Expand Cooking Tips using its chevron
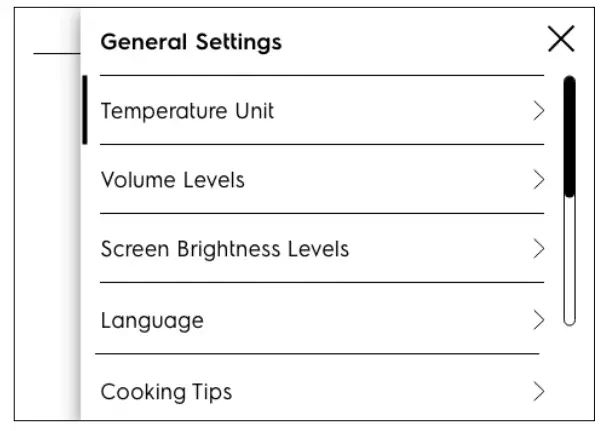The image size is (604, 431). pyautogui.click(x=539, y=390)
